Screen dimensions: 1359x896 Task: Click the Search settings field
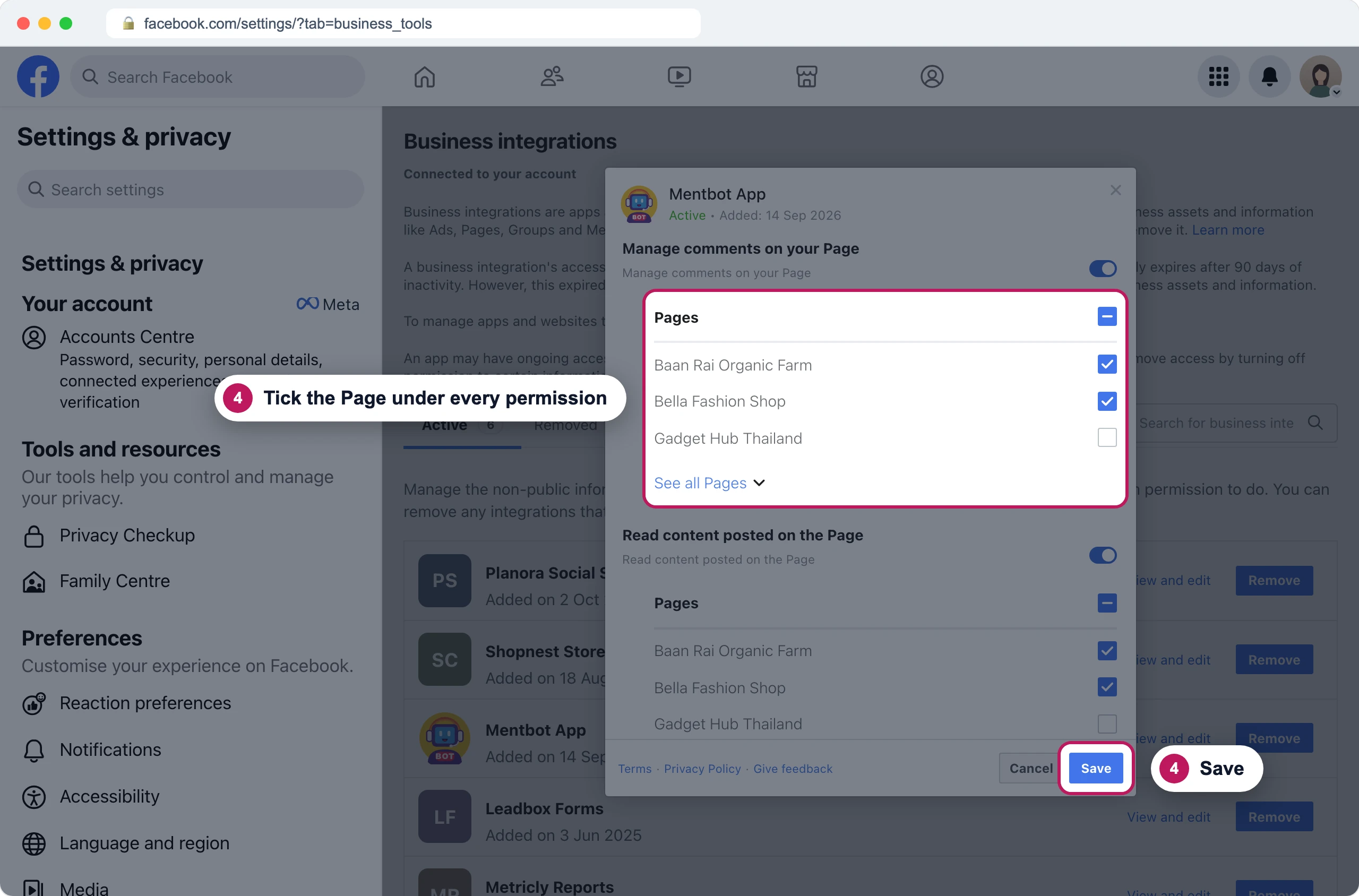(x=190, y=189)
